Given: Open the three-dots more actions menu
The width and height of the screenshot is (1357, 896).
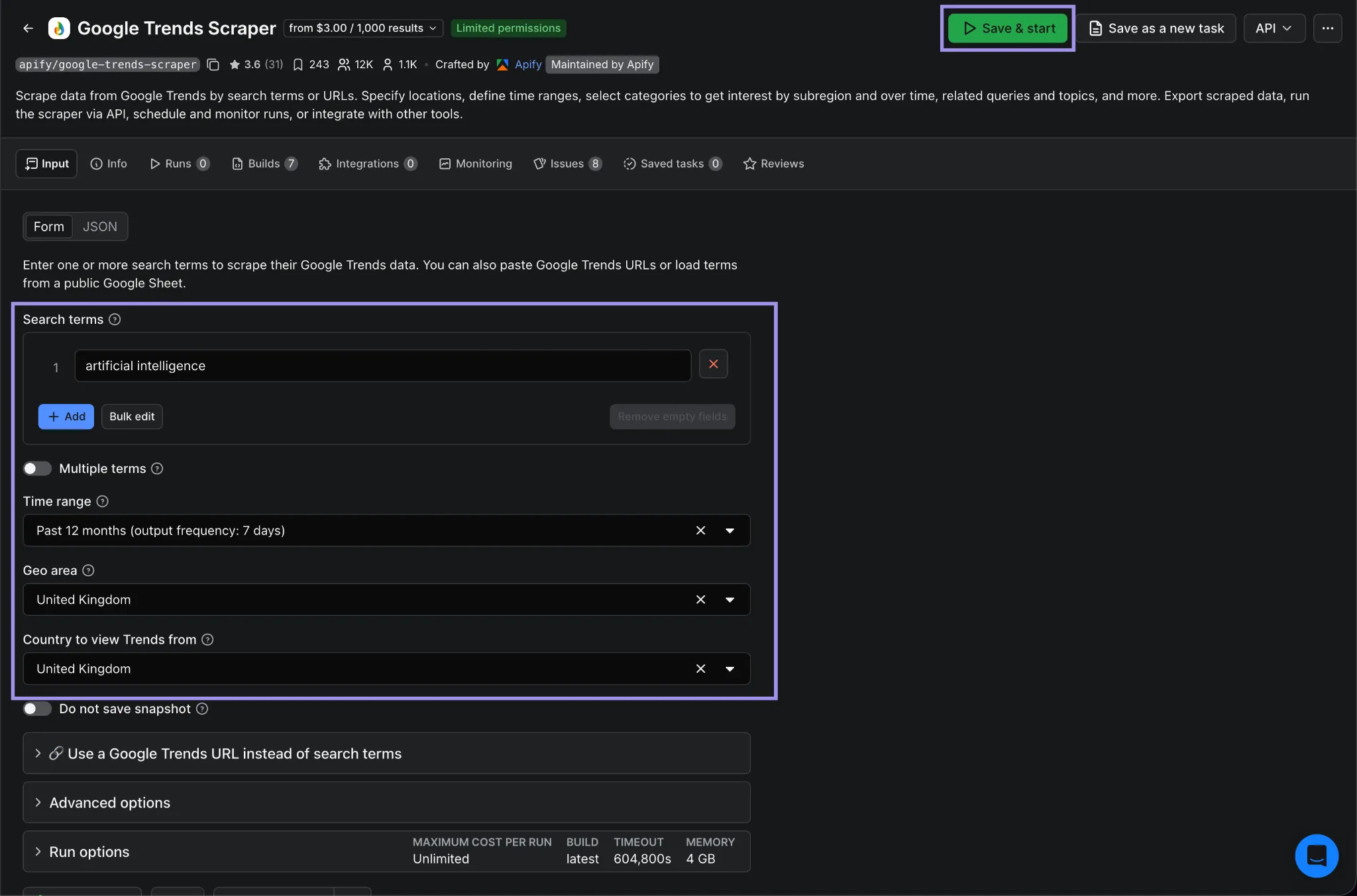Looking at the screenshot, I should point(1327,28).
